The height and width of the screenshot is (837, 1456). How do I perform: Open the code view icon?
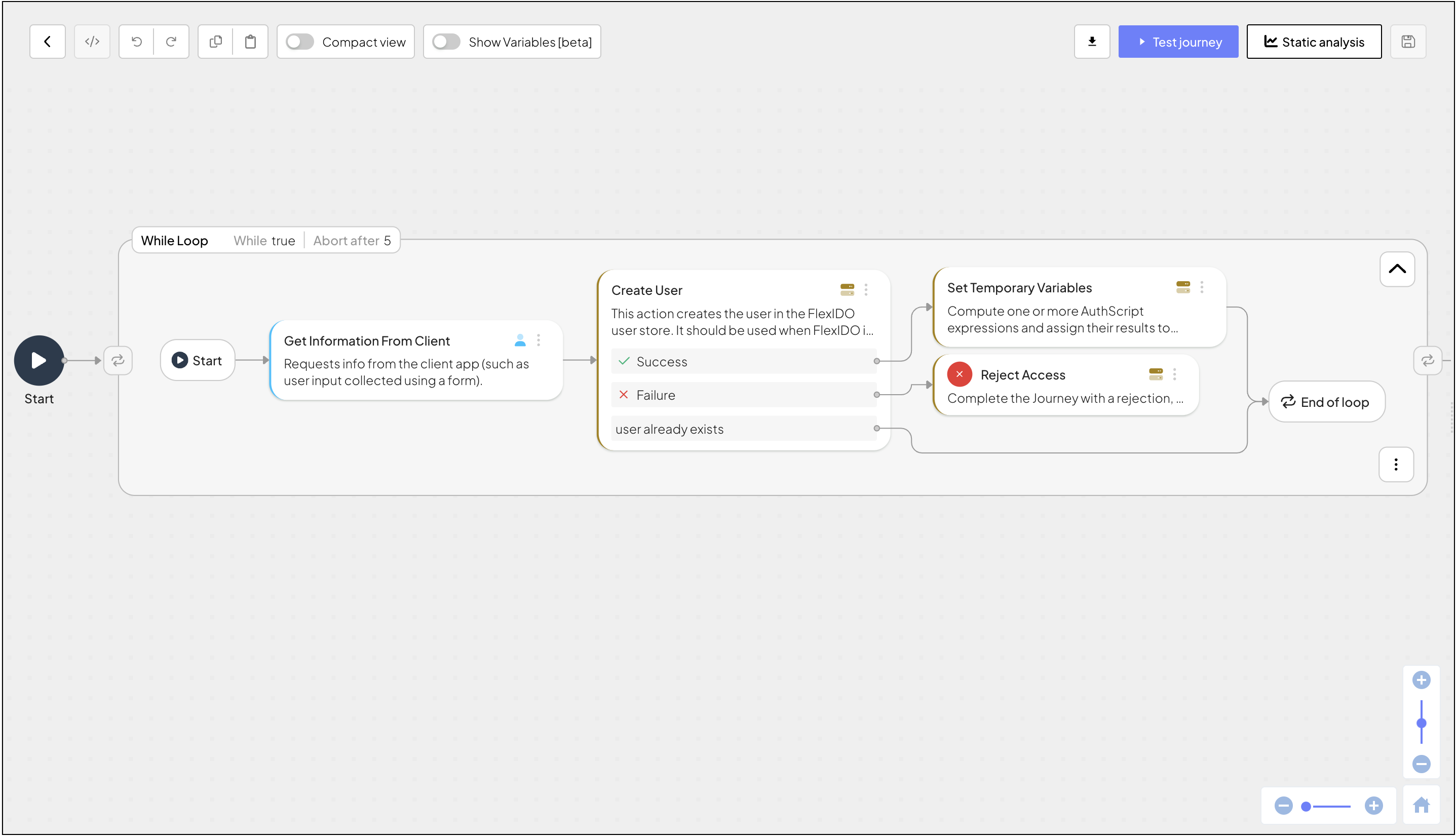(92, 42)
